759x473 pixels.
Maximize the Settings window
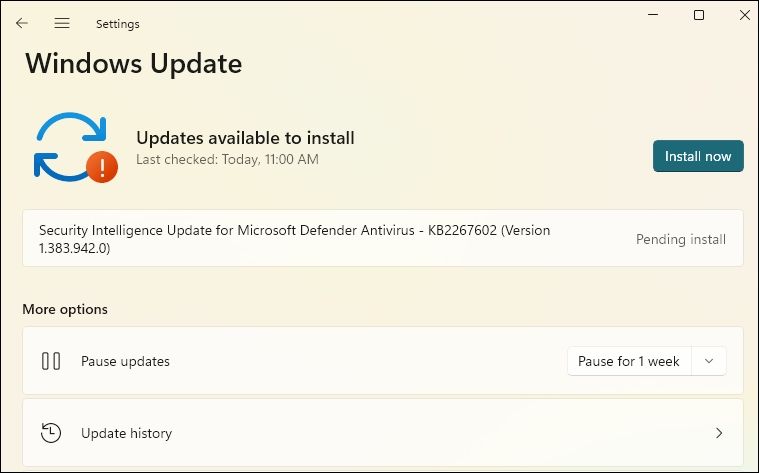pyautogui.click(x=699, y=15)
